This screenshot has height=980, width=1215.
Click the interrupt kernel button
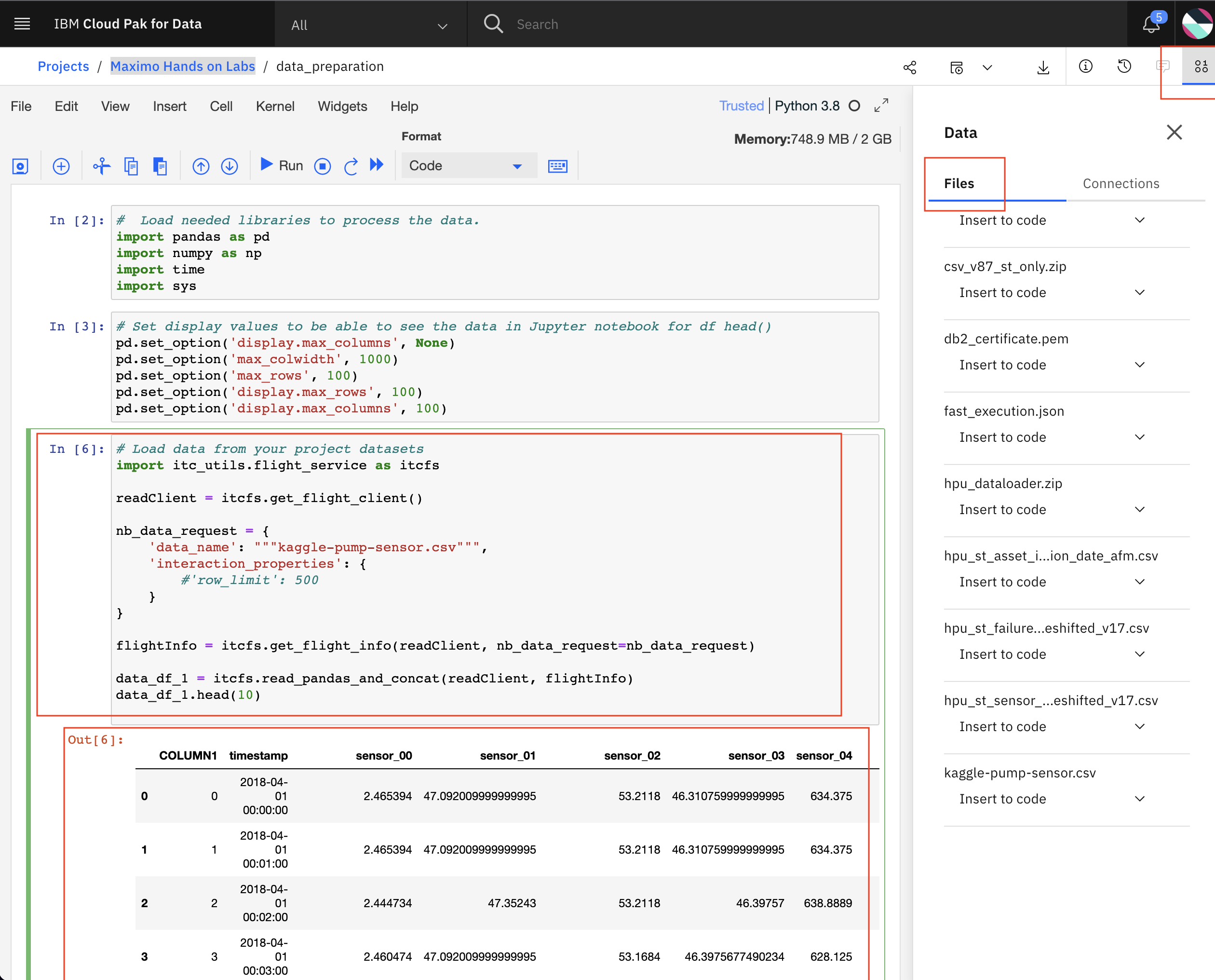[322, 166]
